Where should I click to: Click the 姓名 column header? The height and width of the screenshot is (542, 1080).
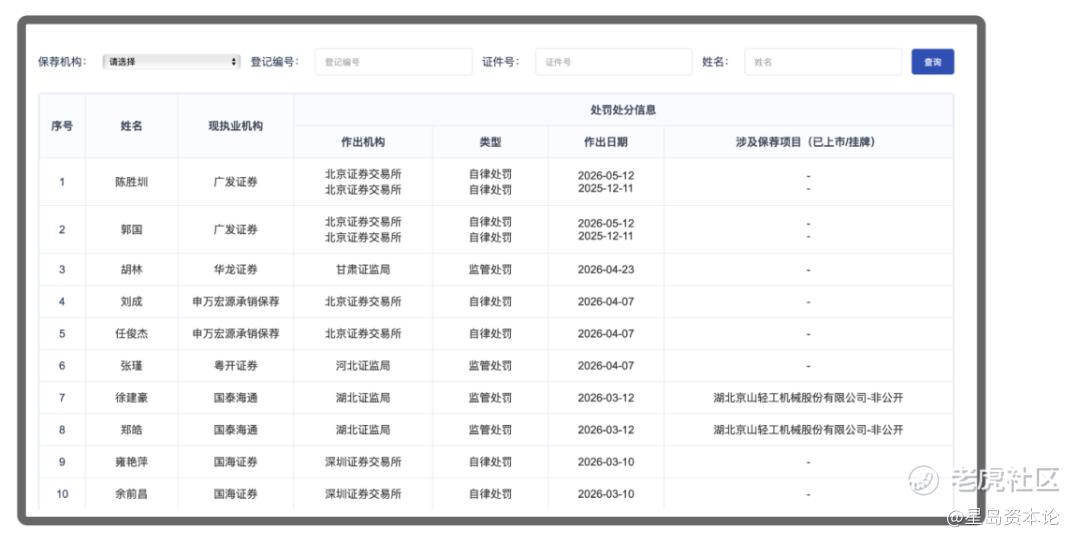(132, 126)
